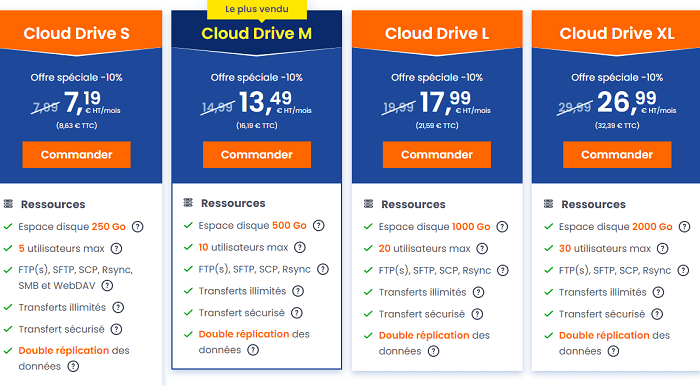Image resolution: width=700 pixels, height=386 pixels.
Task: Click the Cloud Drive XL plan title
Action: coord(617,33)
